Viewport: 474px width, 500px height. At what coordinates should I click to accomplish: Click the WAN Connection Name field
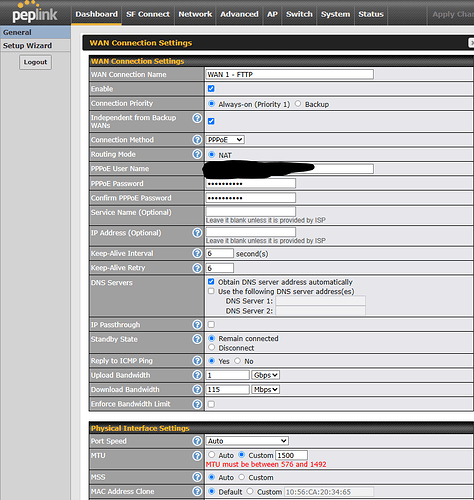[290, 74]
